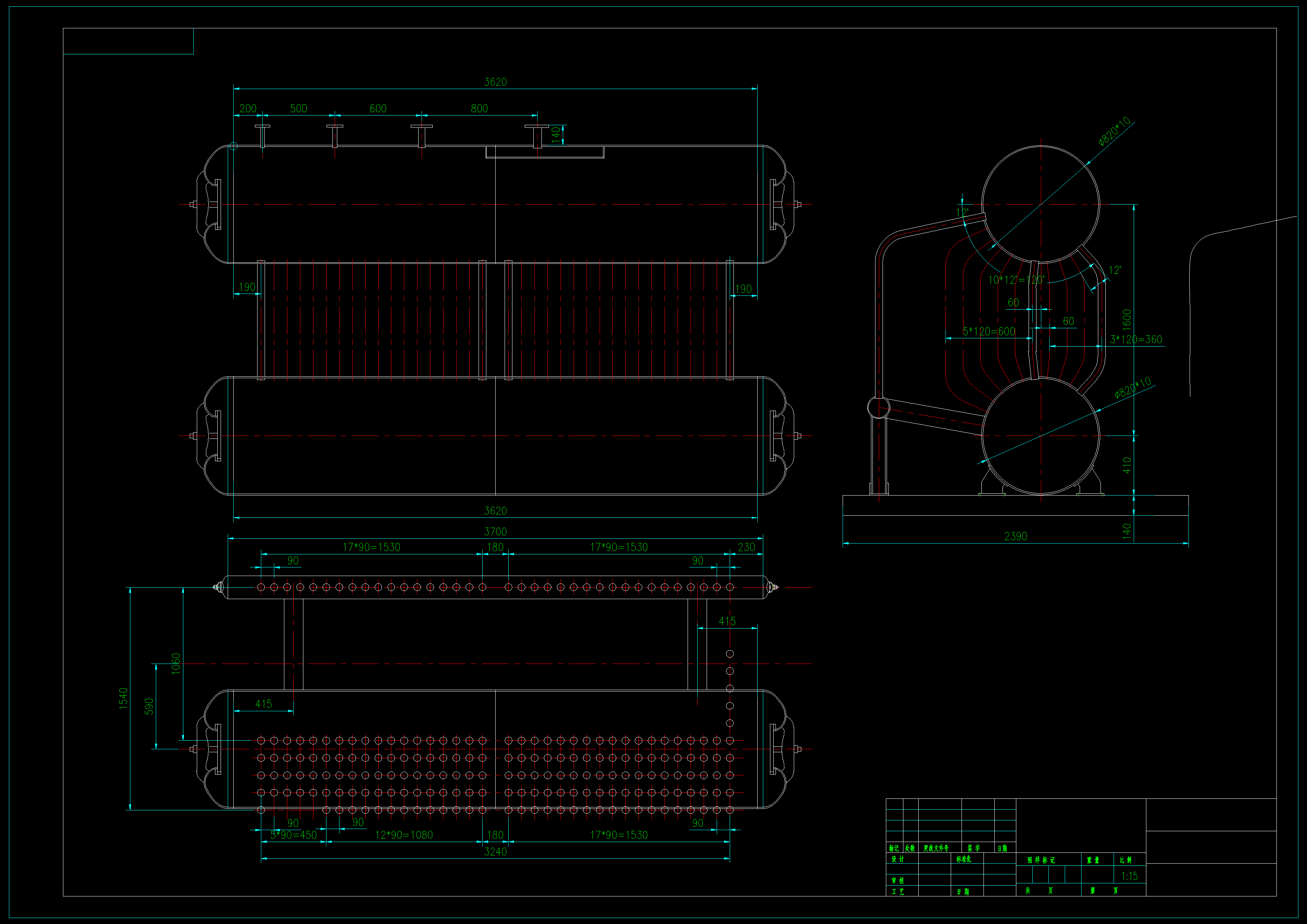Click the standalone 600 nozzle spacing dimension

pyautogui.click(x=378, y=108)
